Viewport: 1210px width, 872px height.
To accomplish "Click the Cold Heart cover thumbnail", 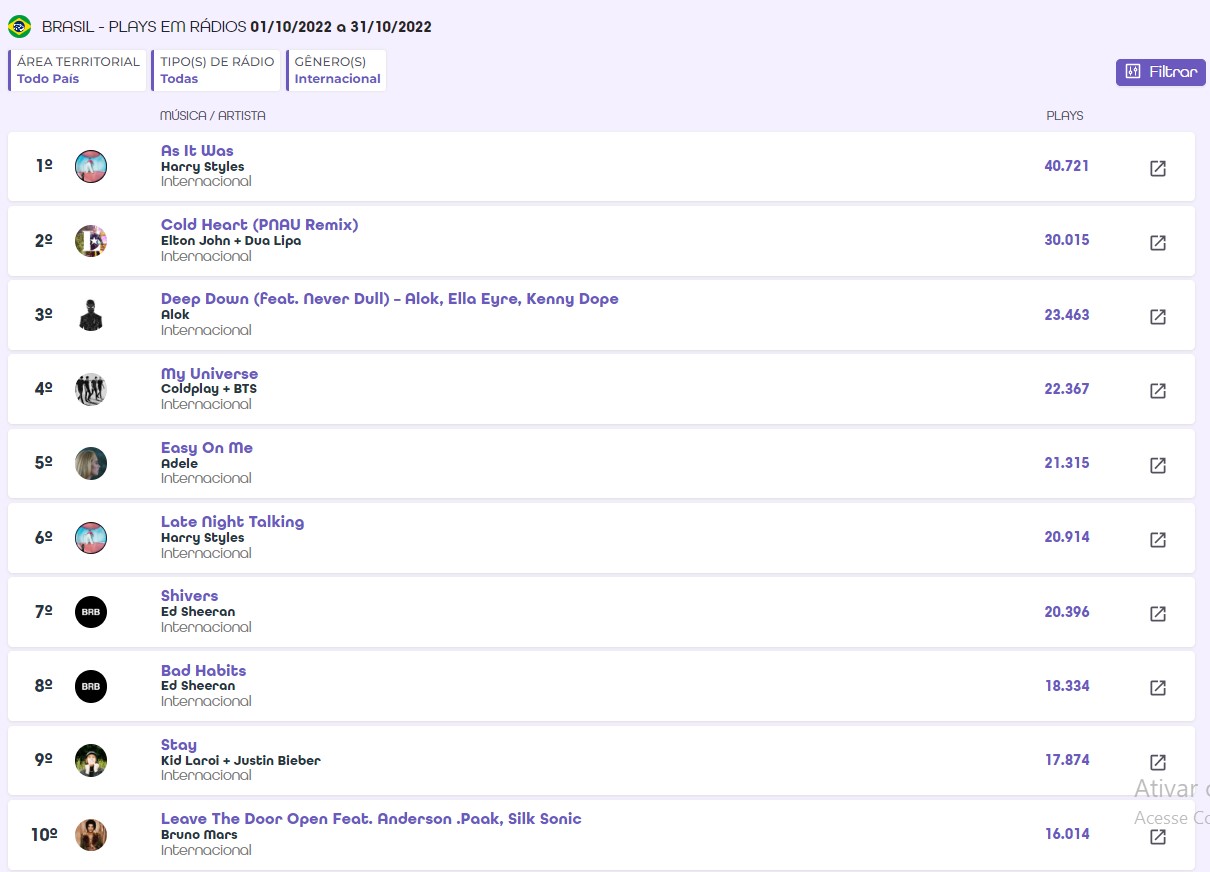I will coord(91,241).
